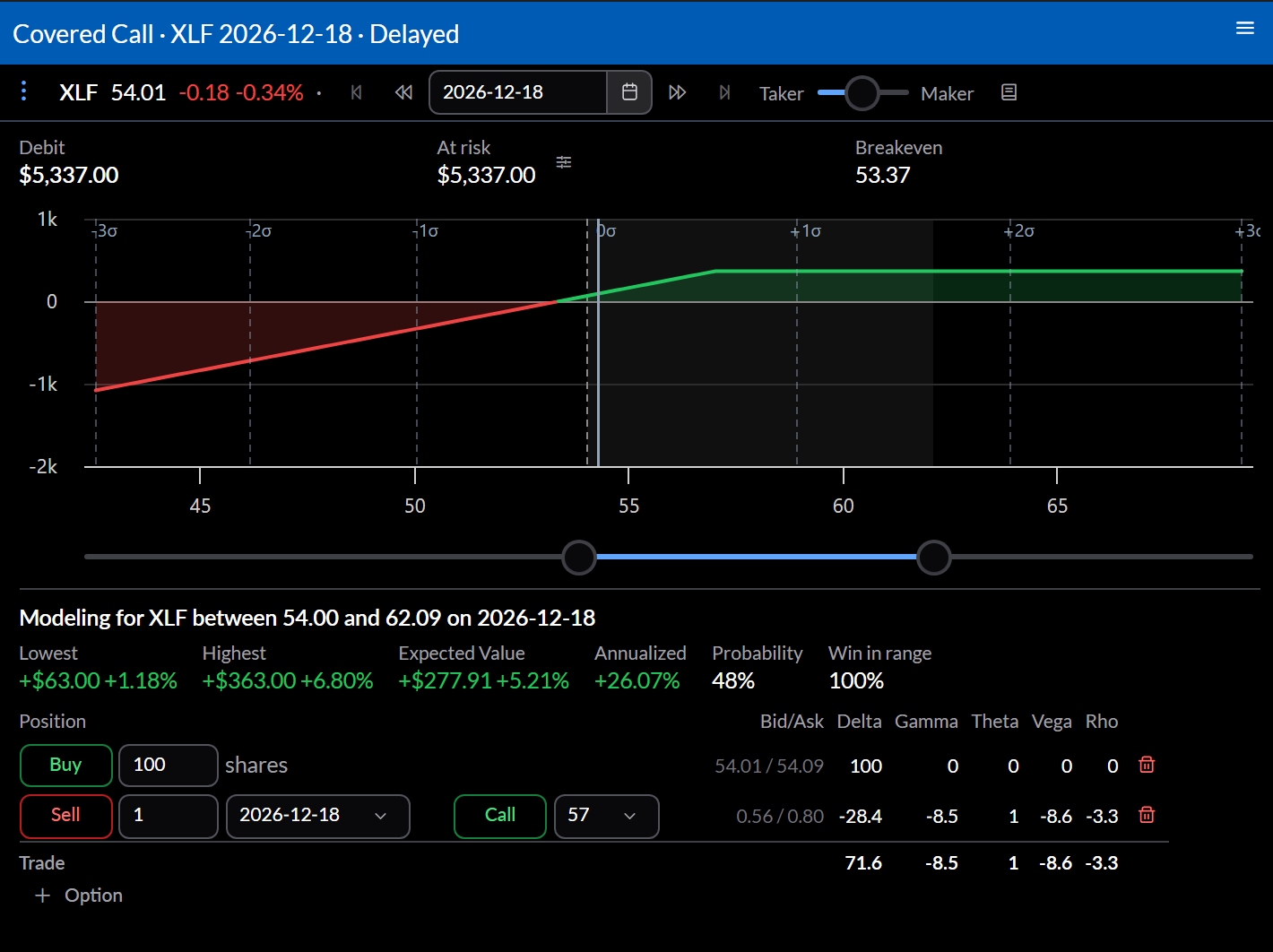Open the strike price 57 dropdown
Image resolution: width=1273 pixels, height=952 pixels.
607,816
